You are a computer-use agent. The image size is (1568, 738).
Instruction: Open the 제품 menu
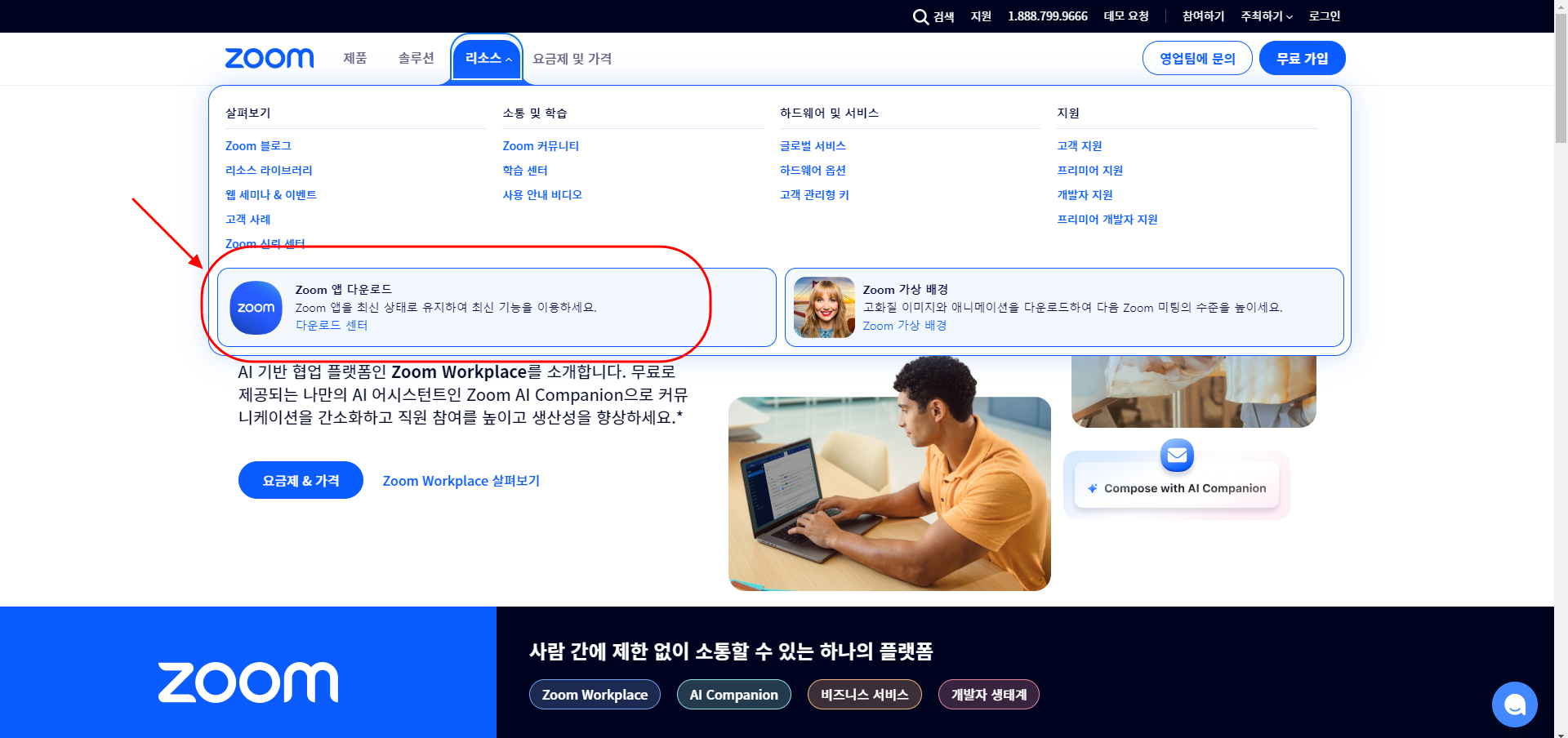pos(354,58)
